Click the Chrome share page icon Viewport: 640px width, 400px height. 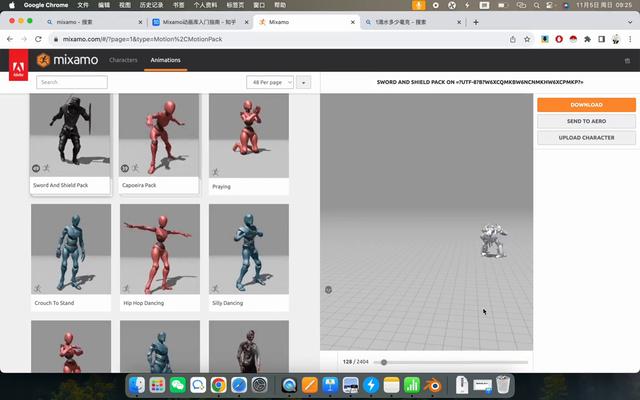(x=513, y=39)
